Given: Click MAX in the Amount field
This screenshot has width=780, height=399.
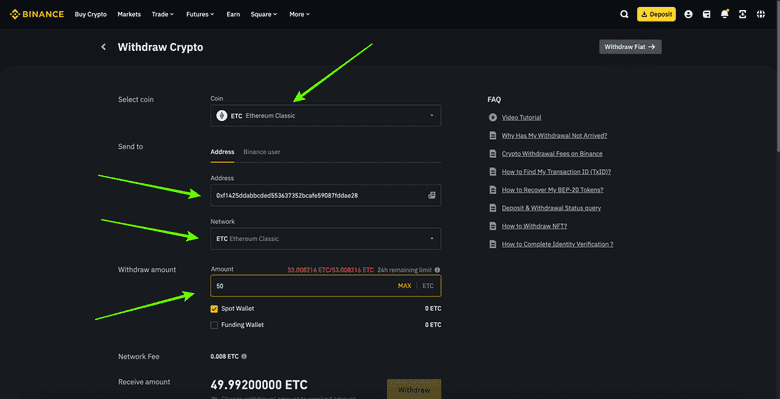Looking at the screenshot, I should point(404,286).
